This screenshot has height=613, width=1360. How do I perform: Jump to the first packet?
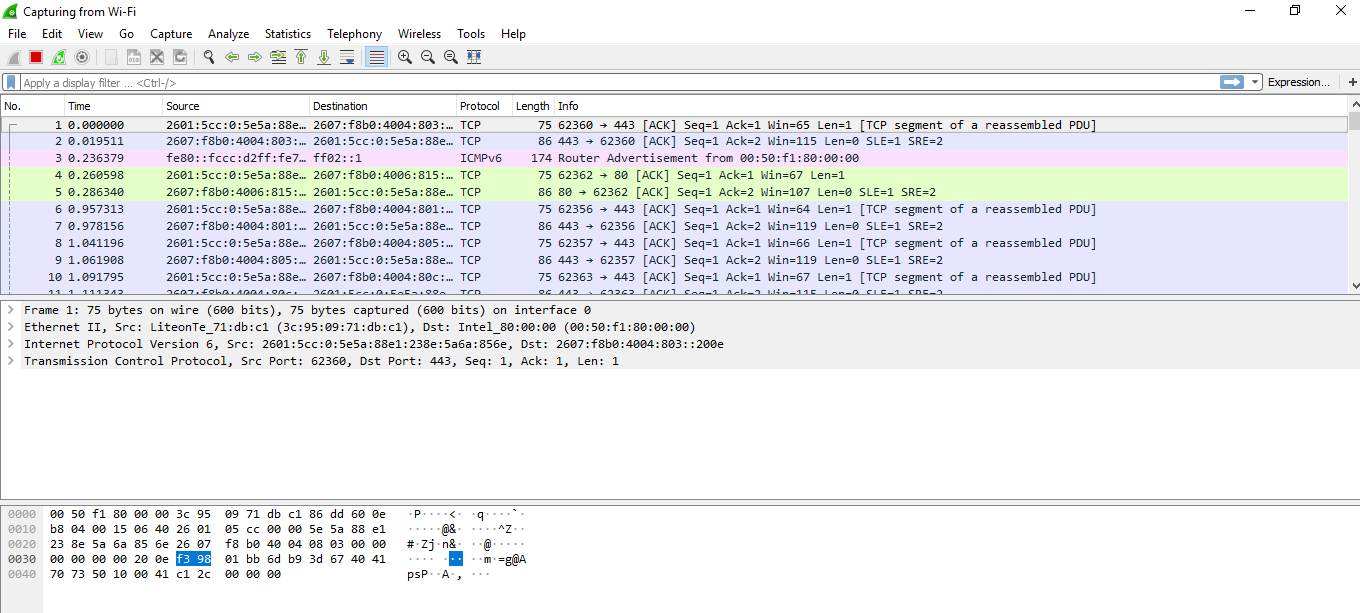point(301,57)
